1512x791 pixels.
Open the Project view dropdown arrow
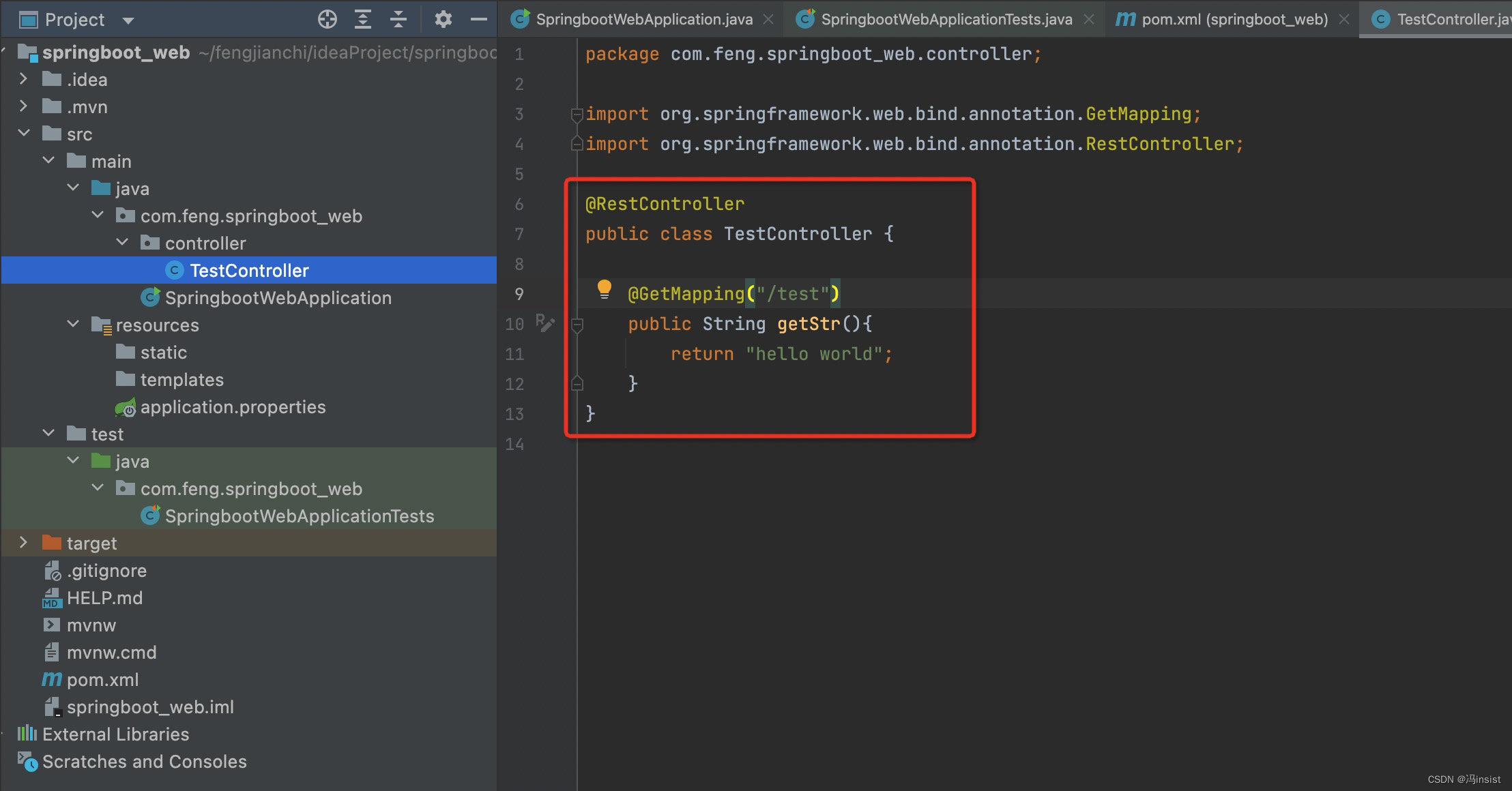tap(128, 20)
